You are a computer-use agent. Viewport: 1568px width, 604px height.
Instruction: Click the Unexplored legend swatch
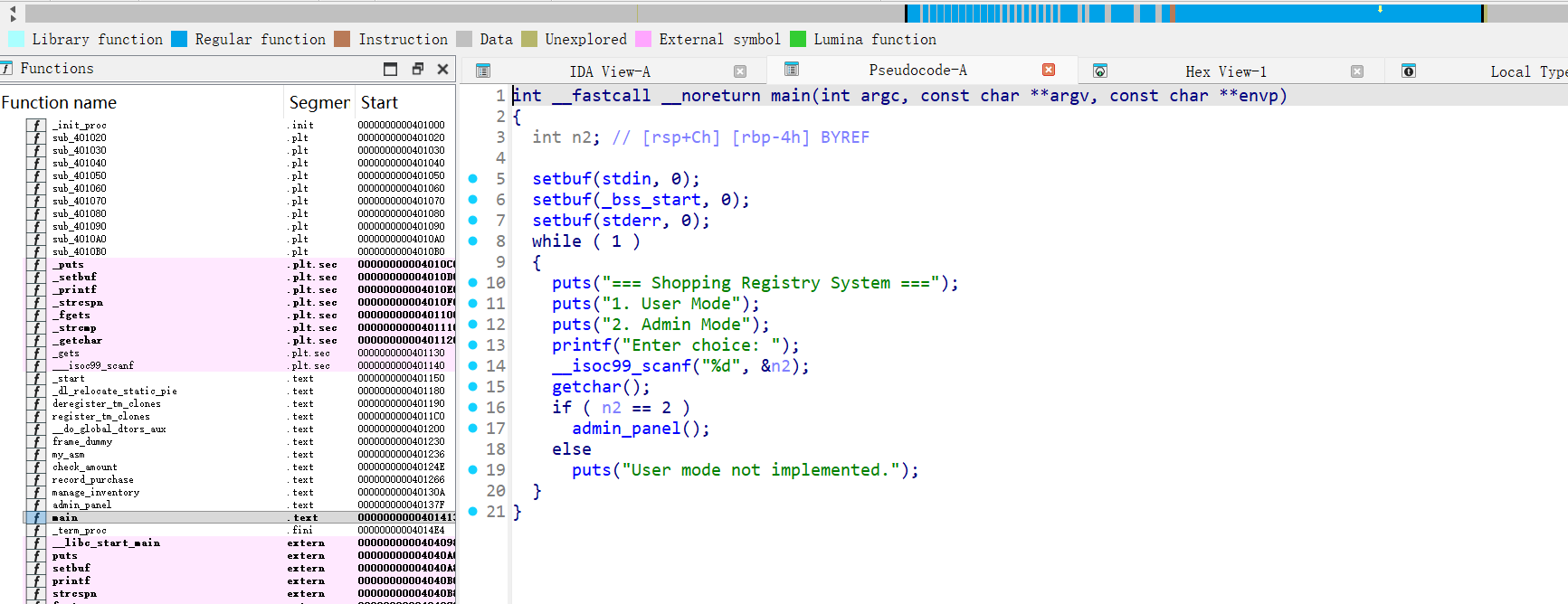tap(529, 39)
